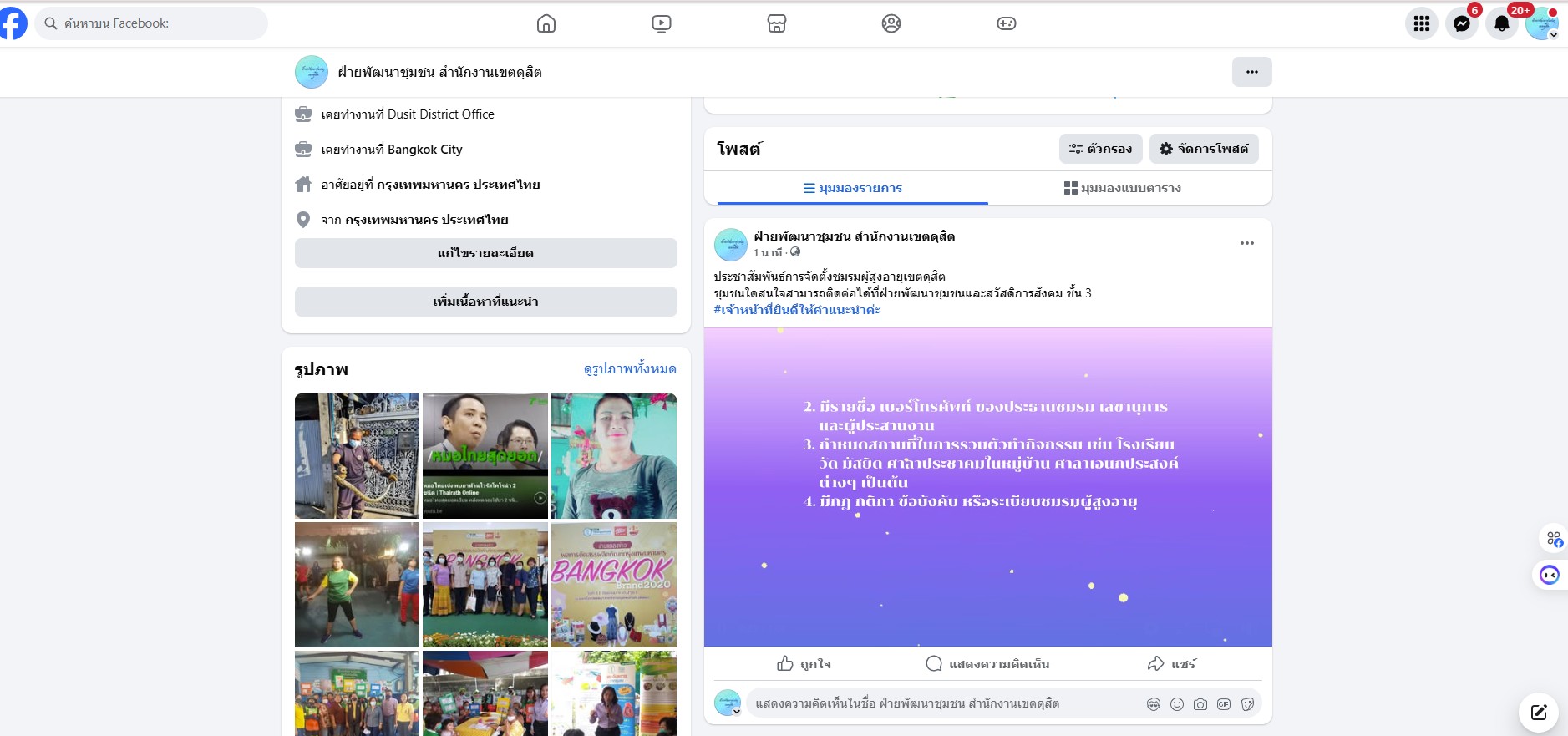Open the Facebook logo home link
Viewport: 1568px width, 736px height.
[x=12, y=23]
